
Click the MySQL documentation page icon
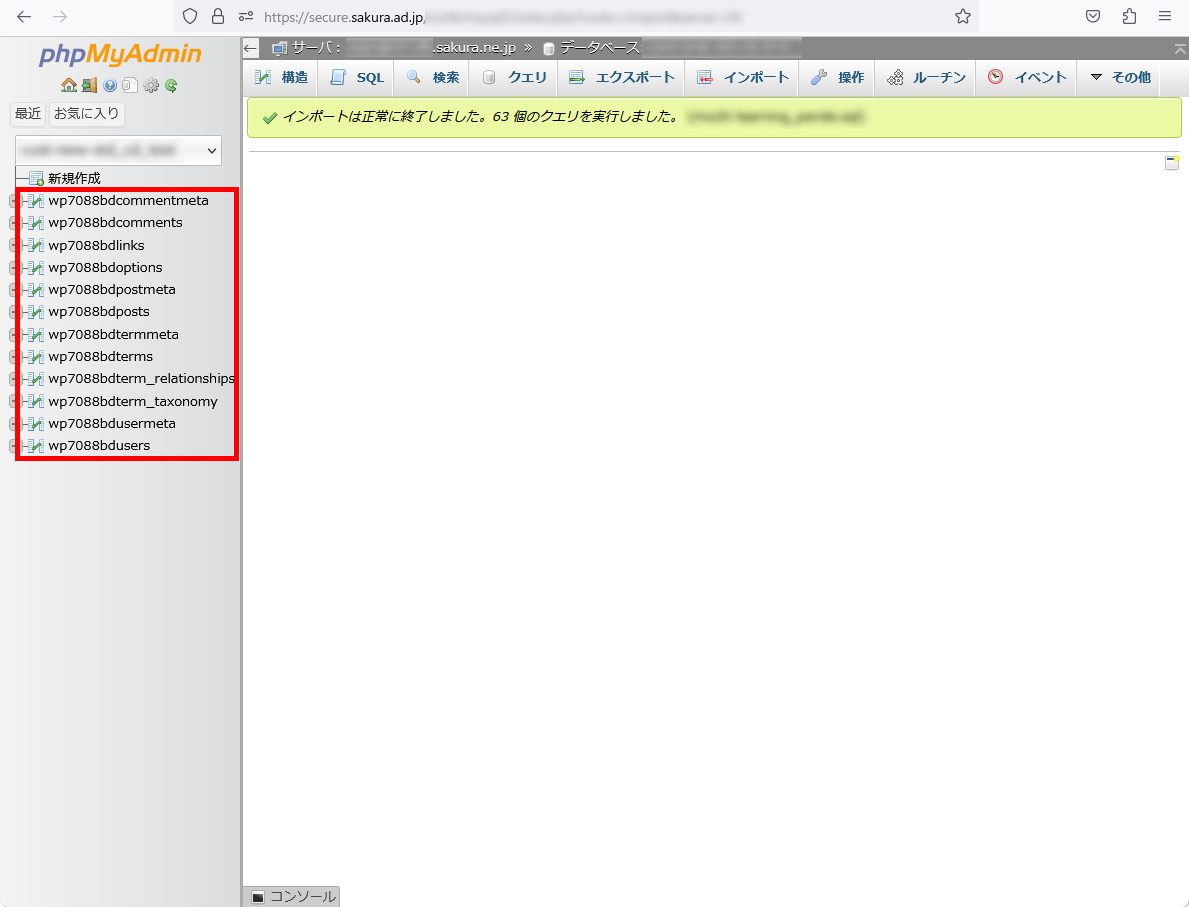(x=130, y=85)
